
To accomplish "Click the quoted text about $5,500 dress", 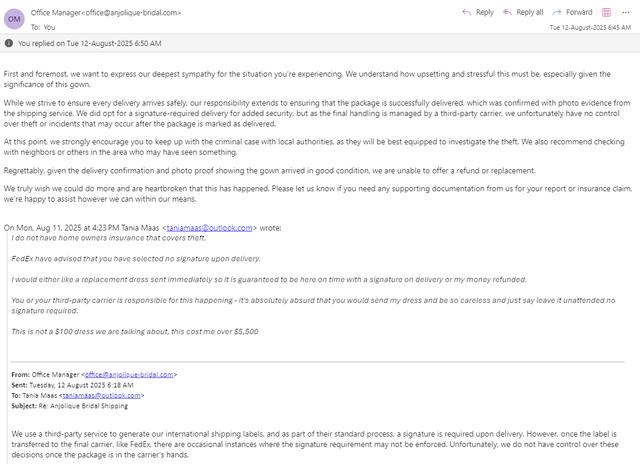I will point(135,331).
